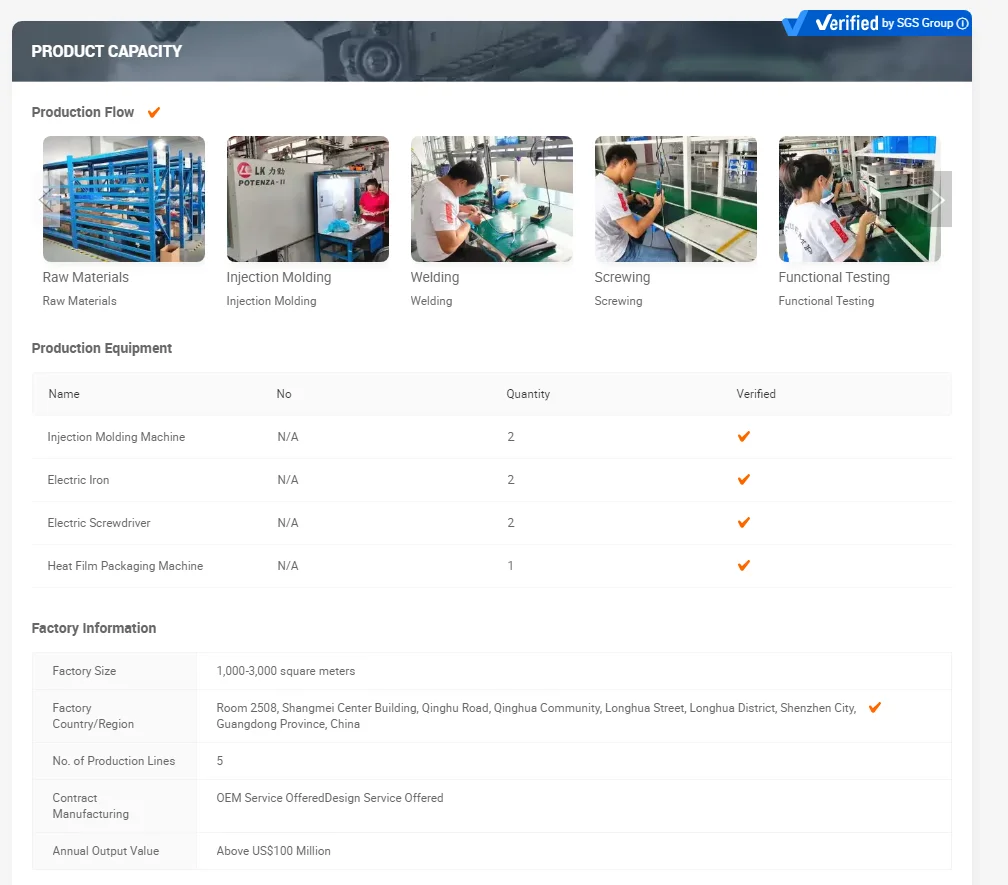Click the Shangmei Center Building factory address
The height and width of the screenshot is (885, 1008).
(536, 716)
